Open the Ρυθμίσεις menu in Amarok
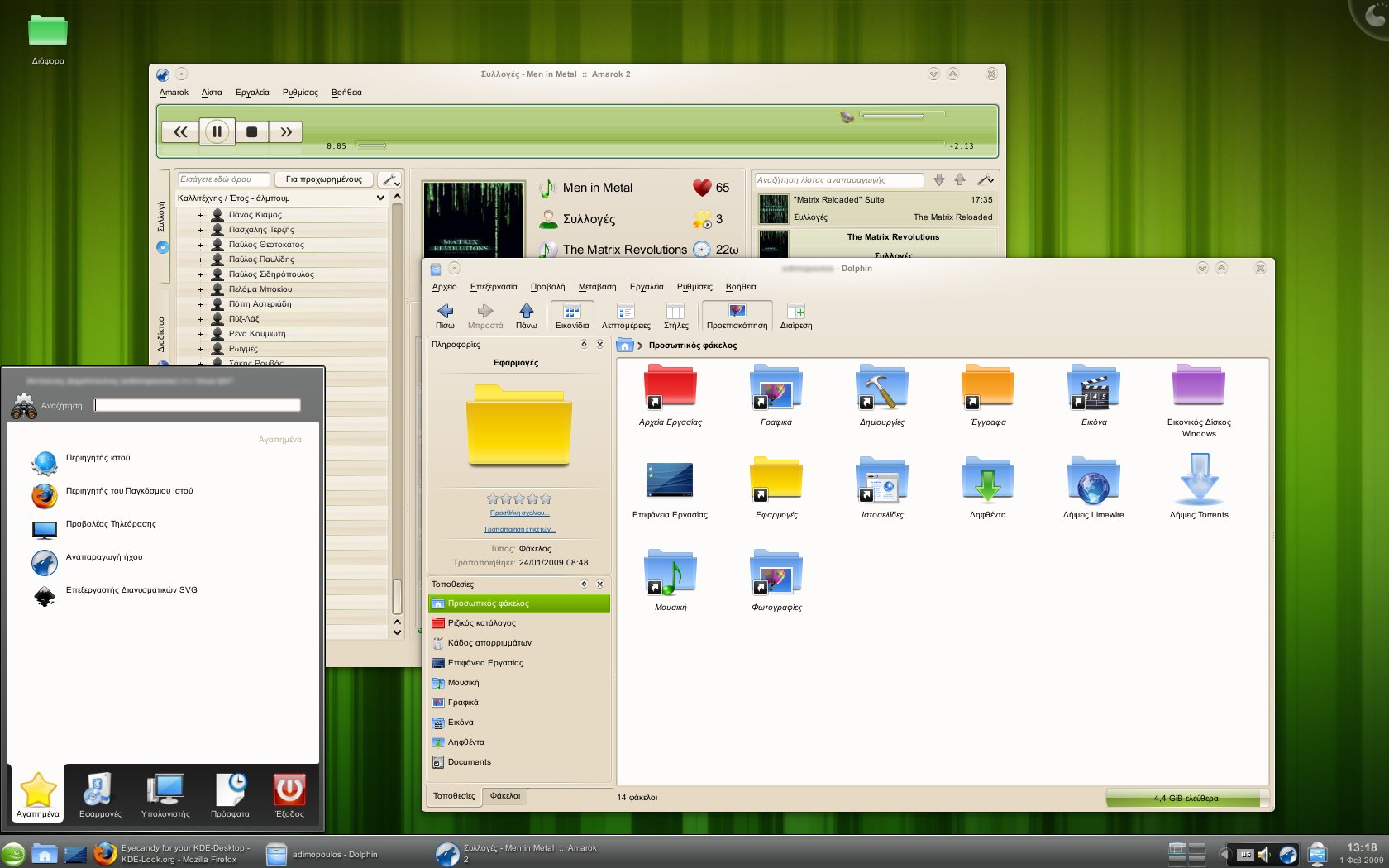 pos(300,93)
